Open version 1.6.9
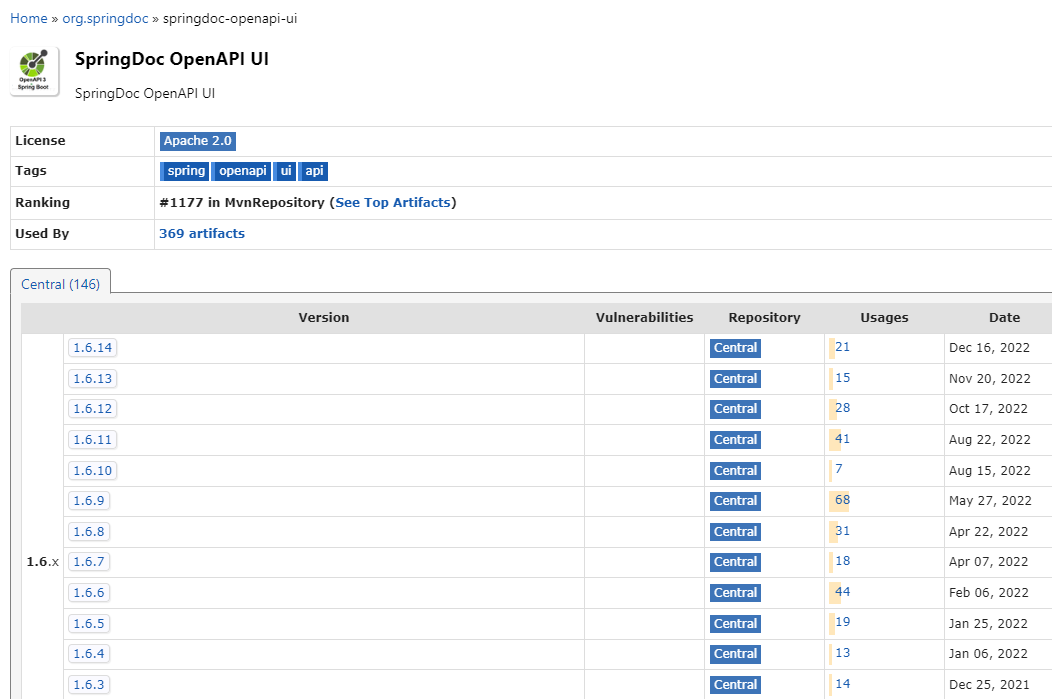 [x=89, y=501]
